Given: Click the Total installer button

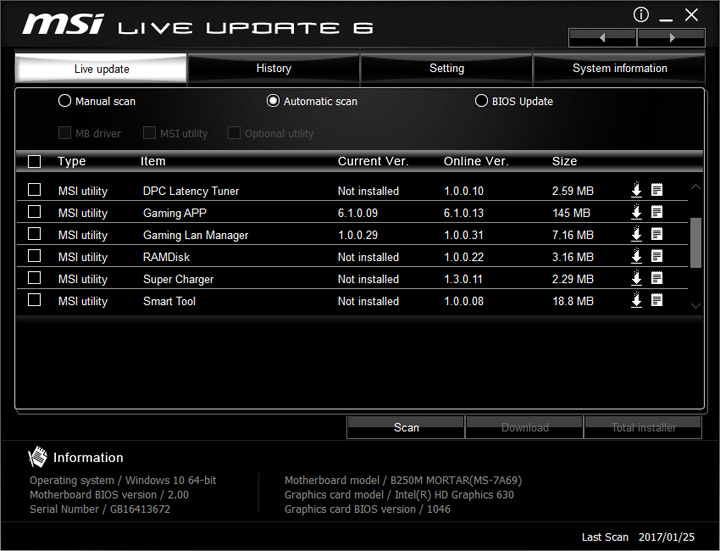Looking at the screenshot, I should [x=643, y=427].
